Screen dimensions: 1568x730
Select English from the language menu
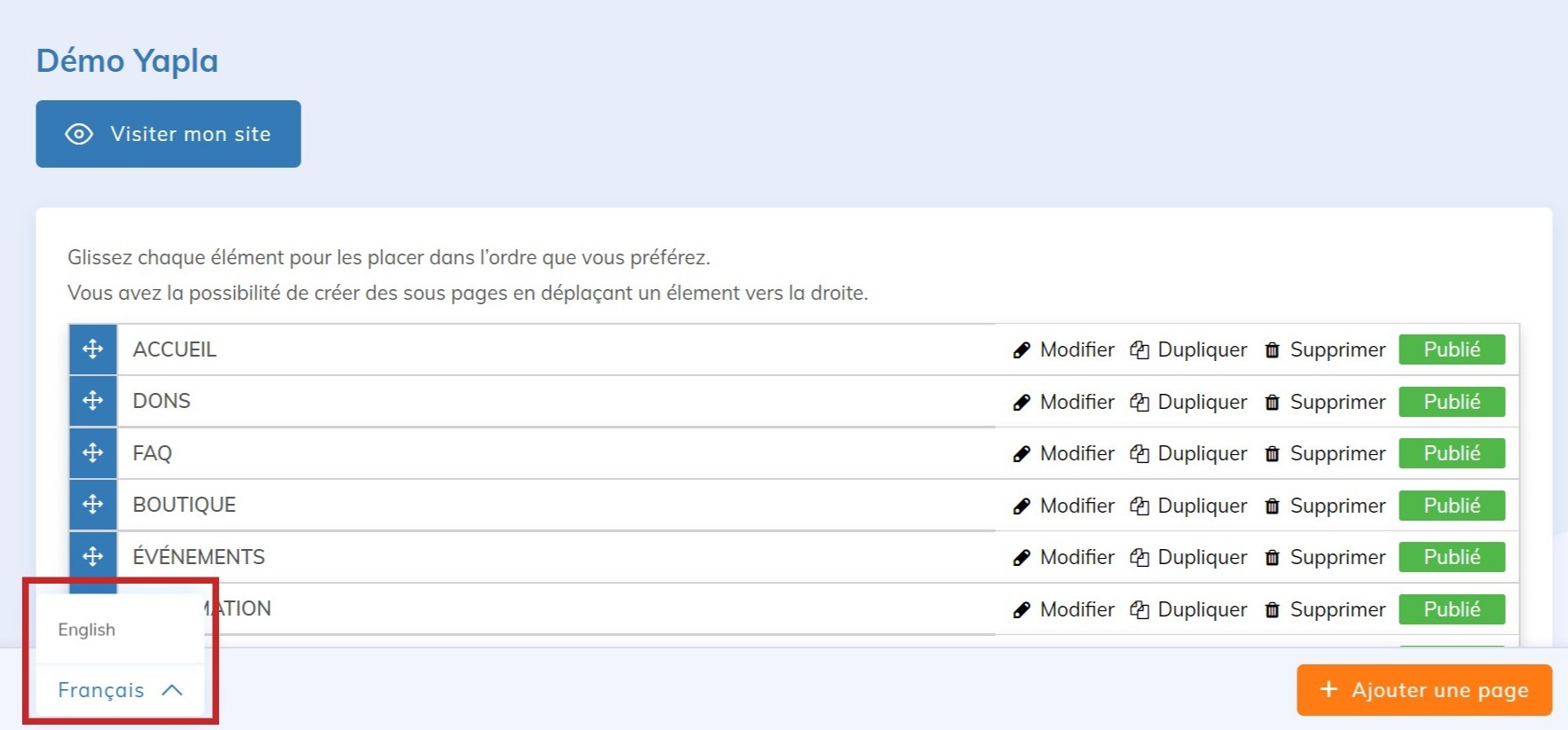pyautogui.click(x=87, y=630)
